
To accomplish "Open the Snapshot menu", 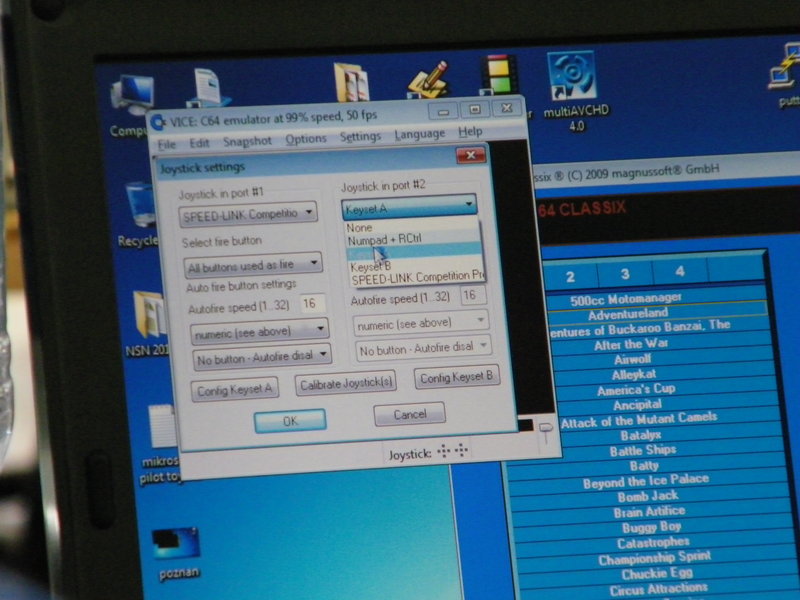I will (x=247, y=141).
